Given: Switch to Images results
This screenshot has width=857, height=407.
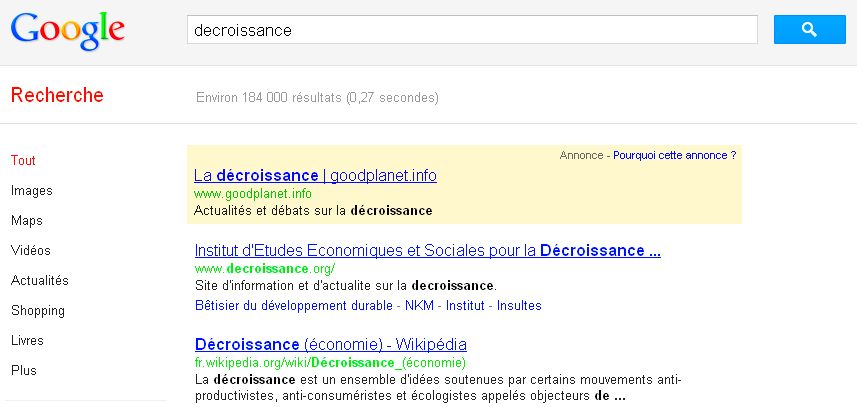Looking at the screenshot, I should pos(32,191).
